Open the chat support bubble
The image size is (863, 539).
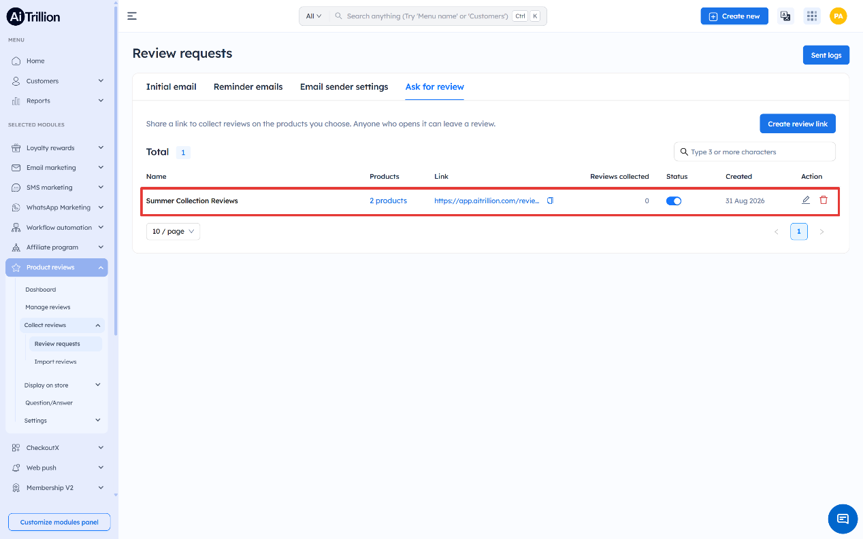[x=843, y=519]
